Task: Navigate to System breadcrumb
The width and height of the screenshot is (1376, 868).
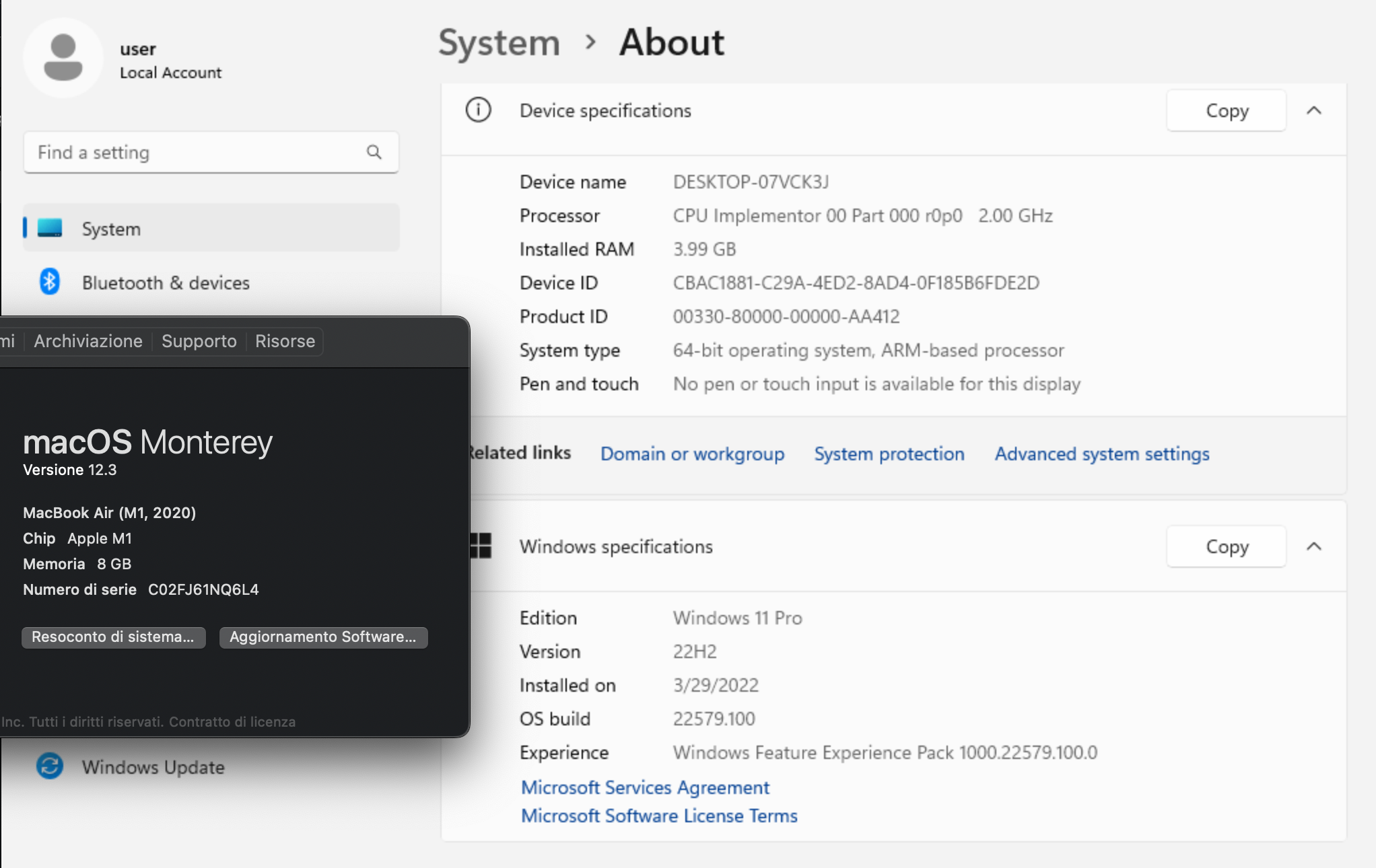Action: [x=499, y=42]
